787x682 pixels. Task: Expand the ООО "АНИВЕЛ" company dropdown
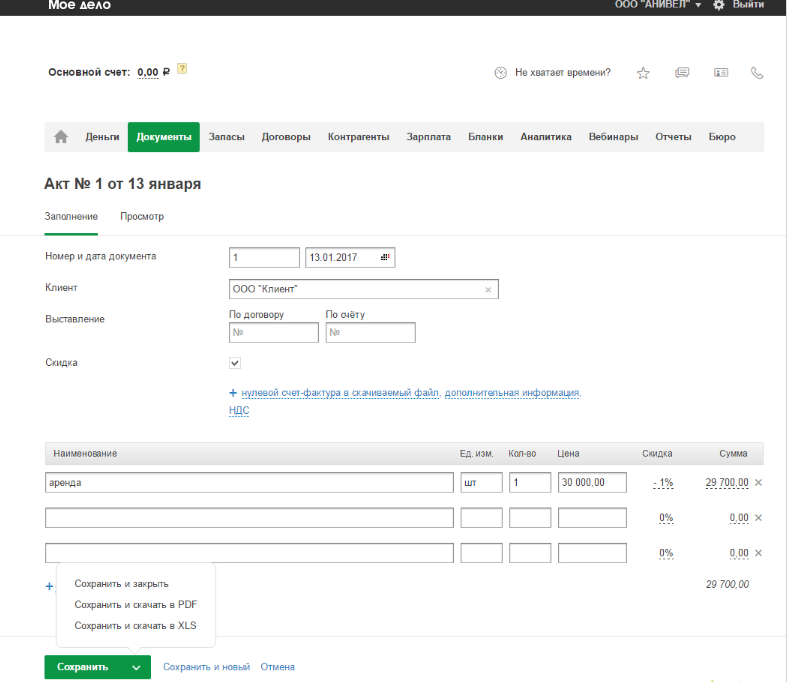pos(698,6)
